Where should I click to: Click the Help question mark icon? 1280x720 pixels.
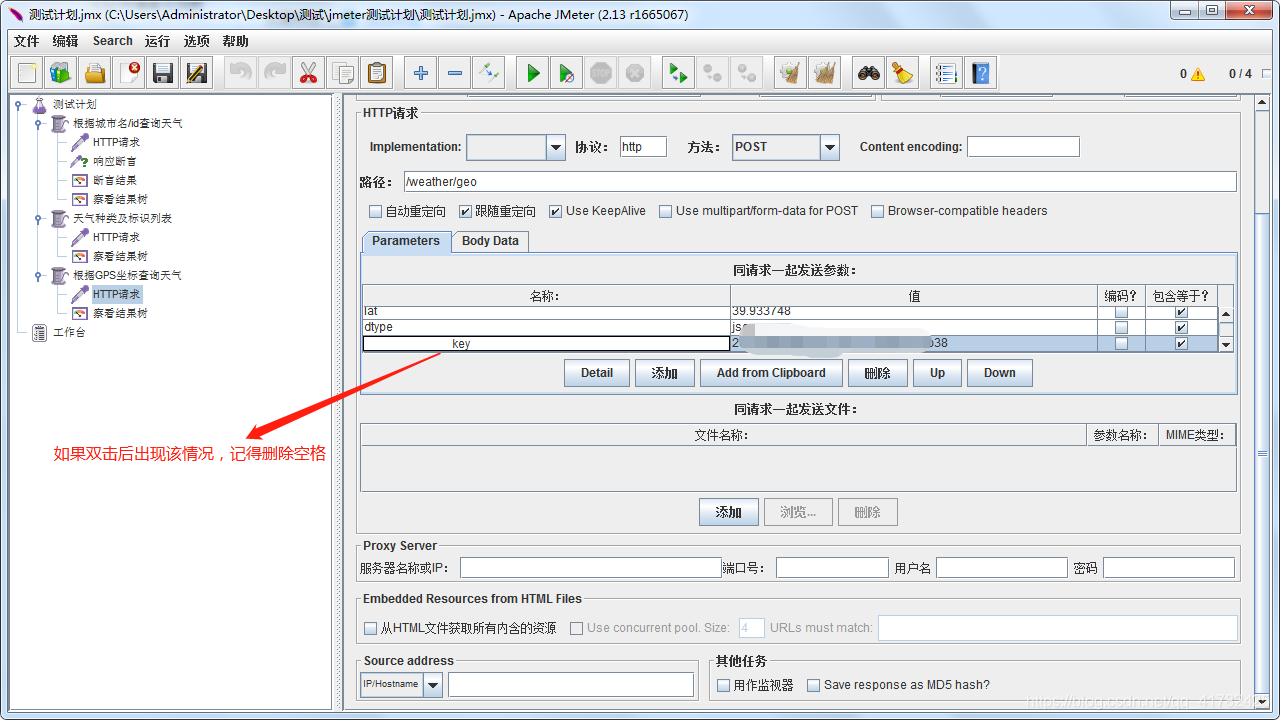[x=980, y=73]
